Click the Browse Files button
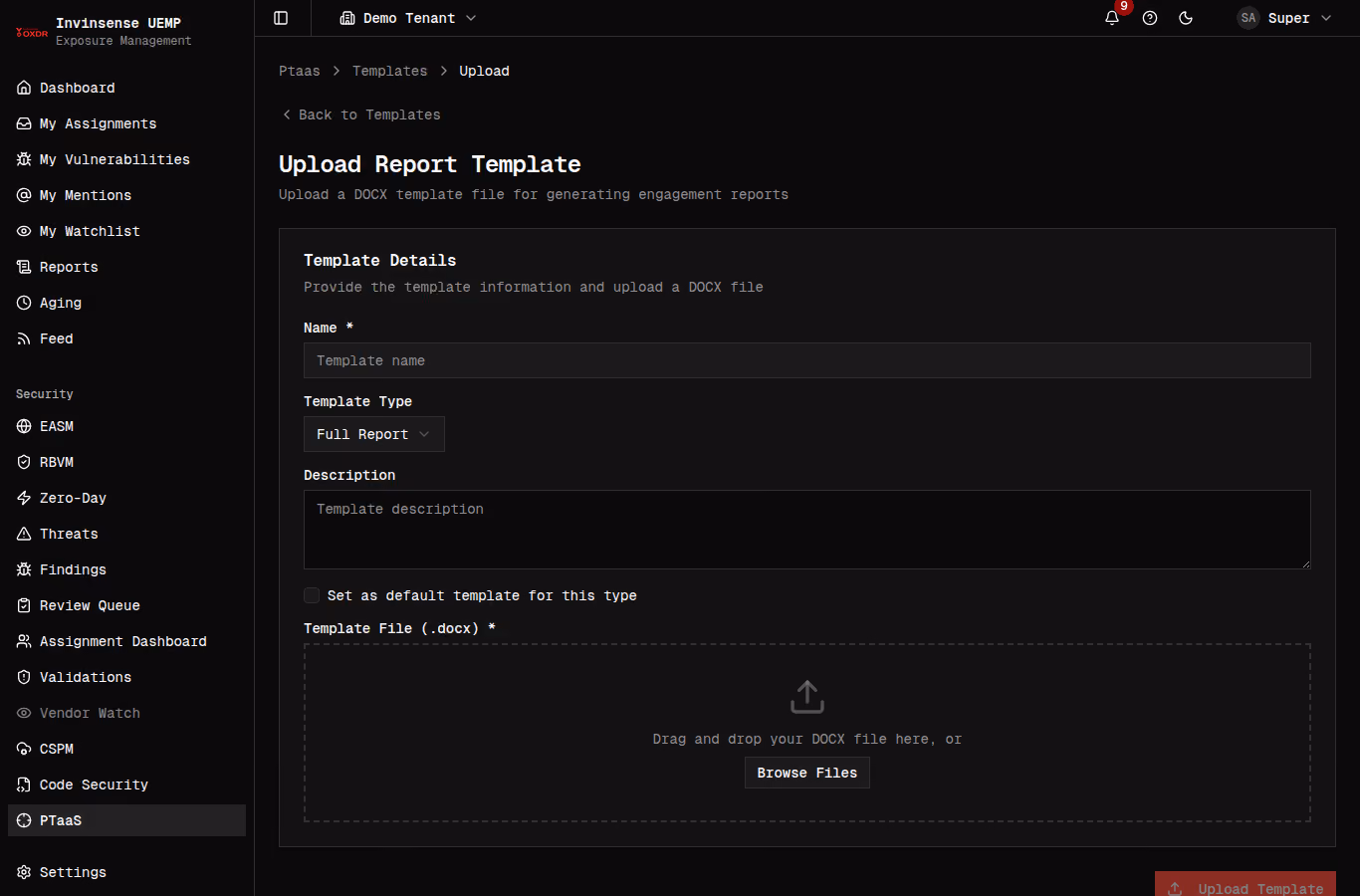The image size is (1360, 896). pyautogui.click(x=807, y=773)
